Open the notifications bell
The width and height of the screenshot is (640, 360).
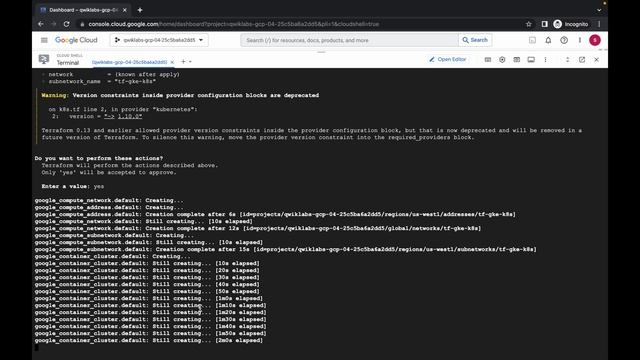tap(548, 40)
